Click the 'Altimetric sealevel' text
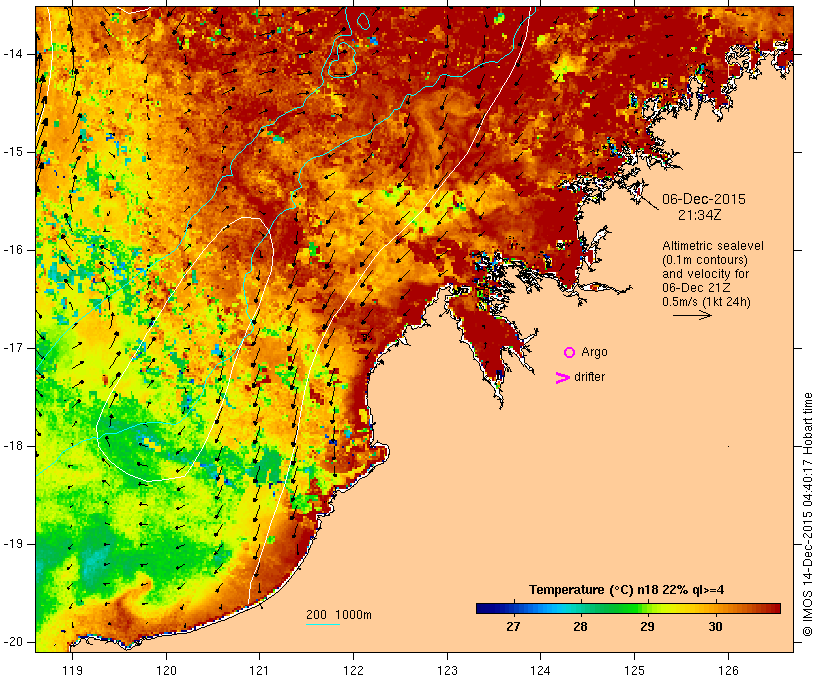Image resolution: width=820 pixels, height=680 pixels. coord(713,246)
